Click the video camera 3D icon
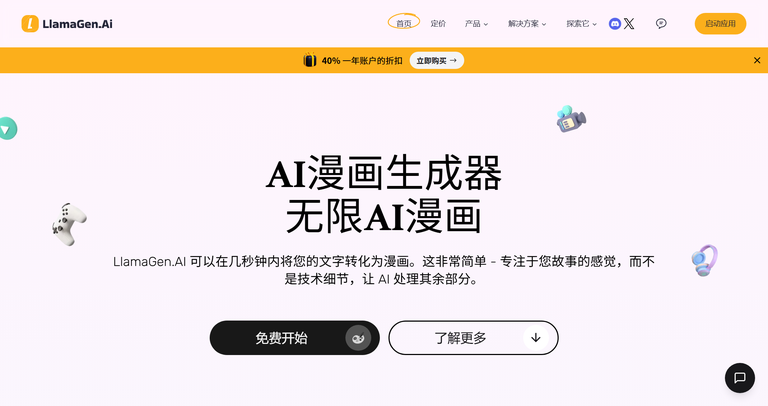Image resolution: width=768 pixels, height=406 pixels. coord(571,119)
